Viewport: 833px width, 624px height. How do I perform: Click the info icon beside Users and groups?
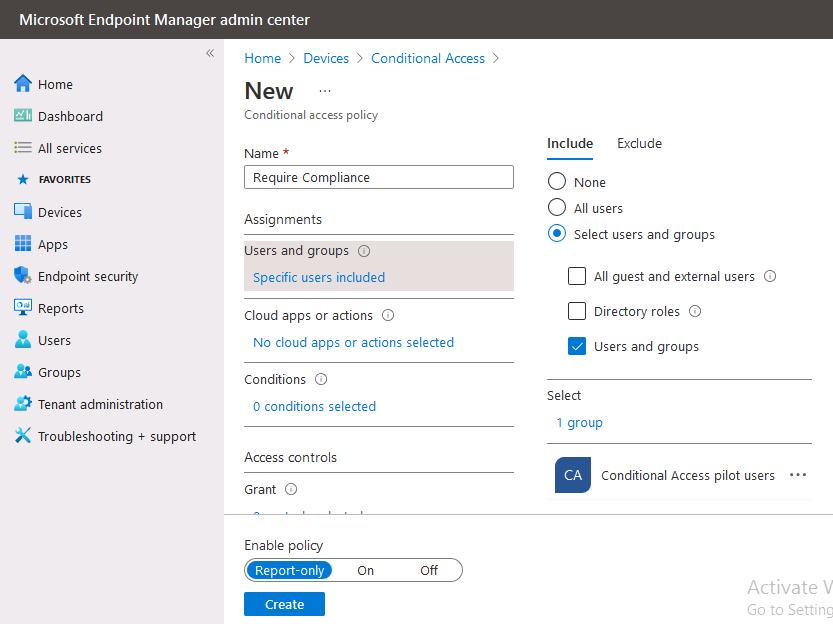pyautogui.click(x=364, y=251)
